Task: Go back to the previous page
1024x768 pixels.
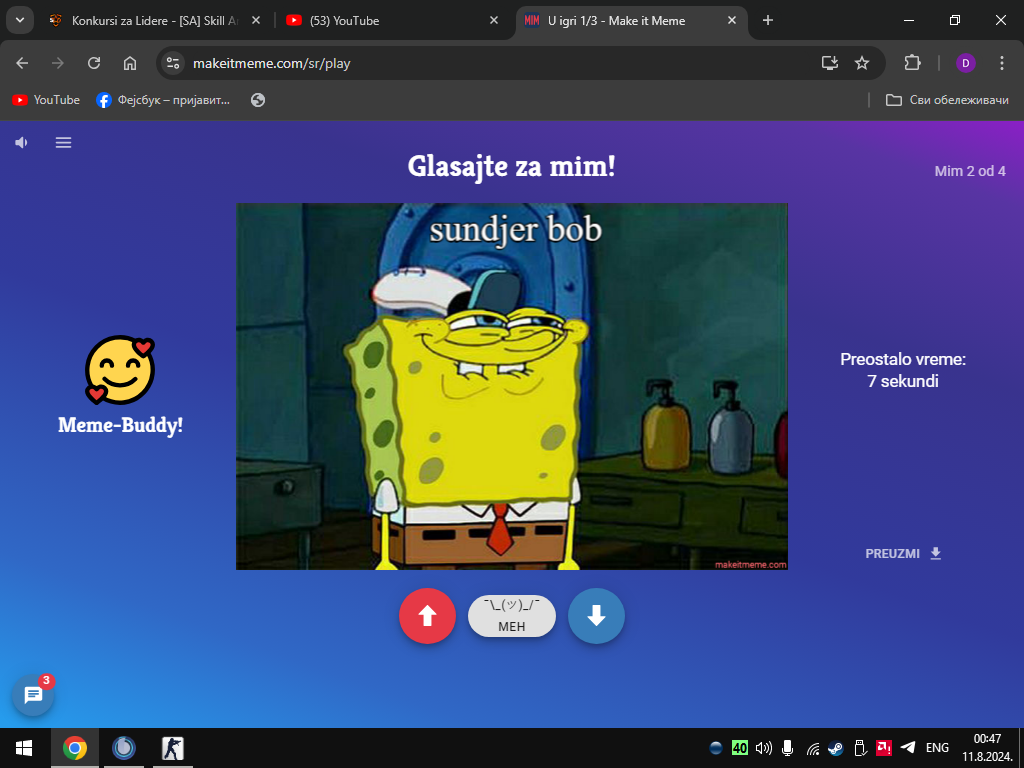Action: (x=22, y=63)
